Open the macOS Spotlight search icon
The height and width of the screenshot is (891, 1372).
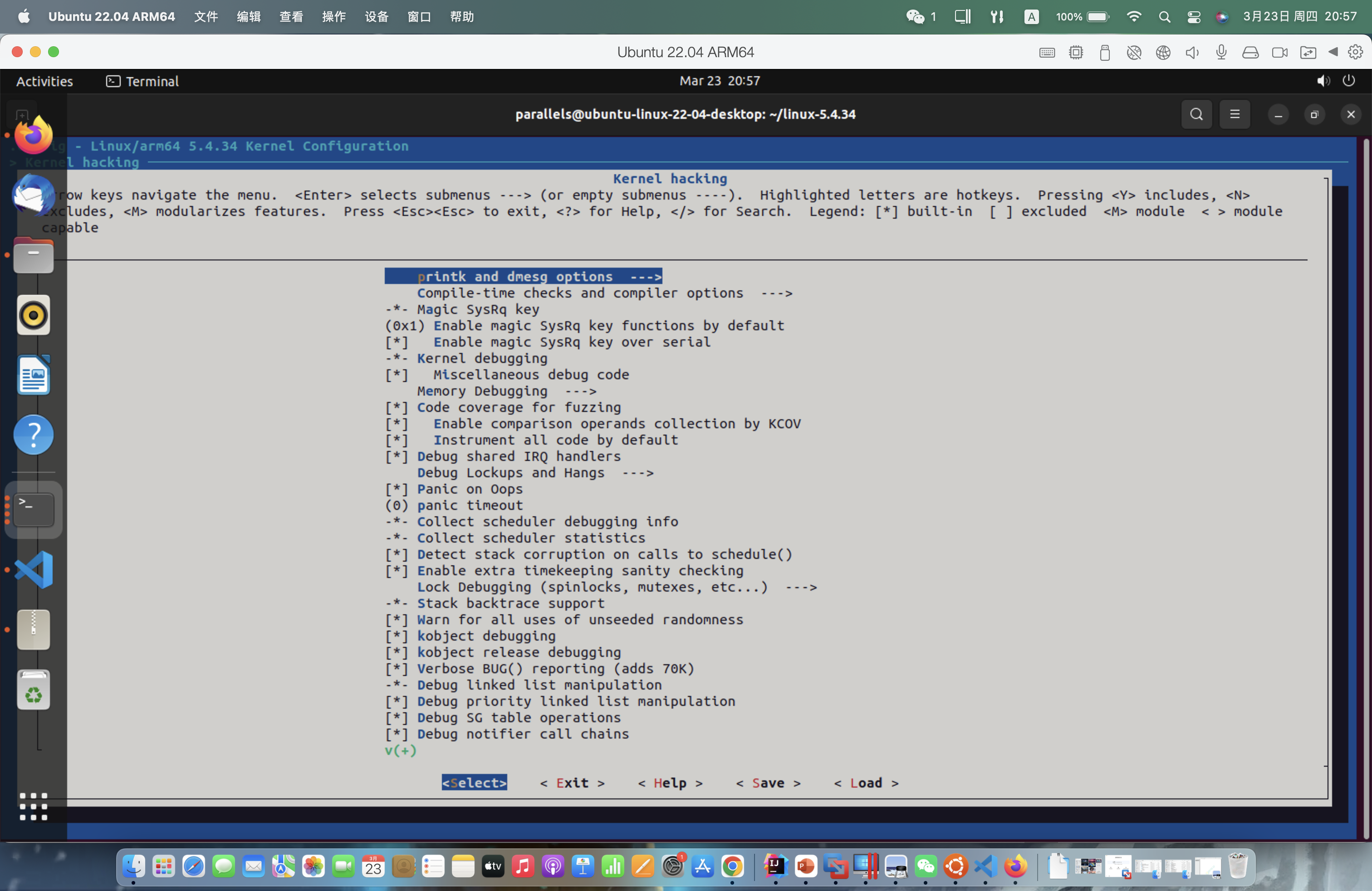(x=1165, y=17)
